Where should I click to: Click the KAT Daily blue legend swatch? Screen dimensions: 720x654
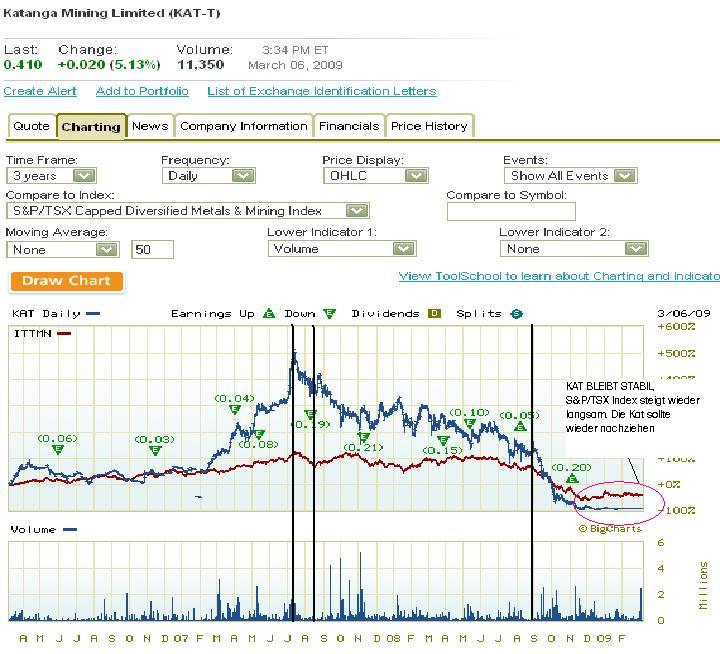(93, 314)
